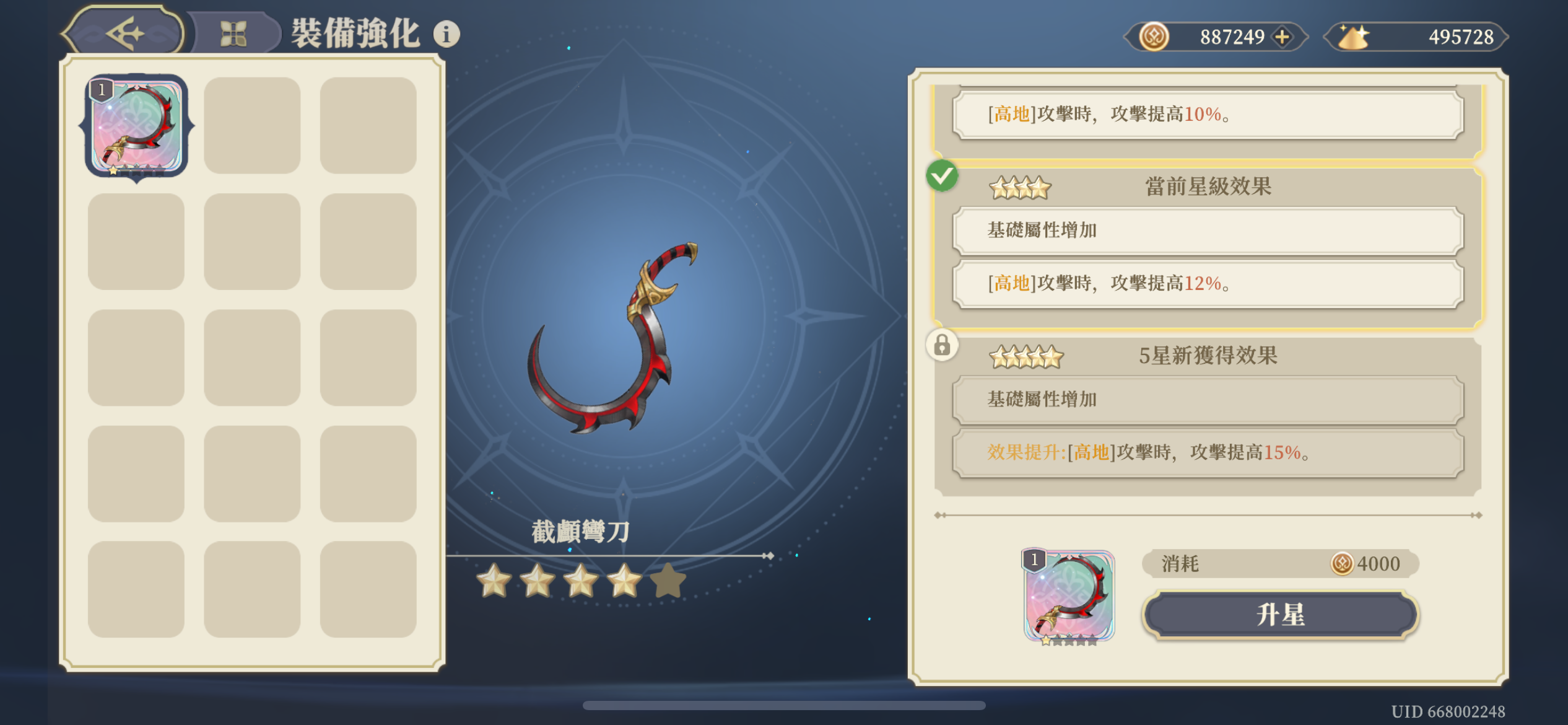Select the scythe in first inventory slot
The image size is (1568, 725).
coord(136,126)
